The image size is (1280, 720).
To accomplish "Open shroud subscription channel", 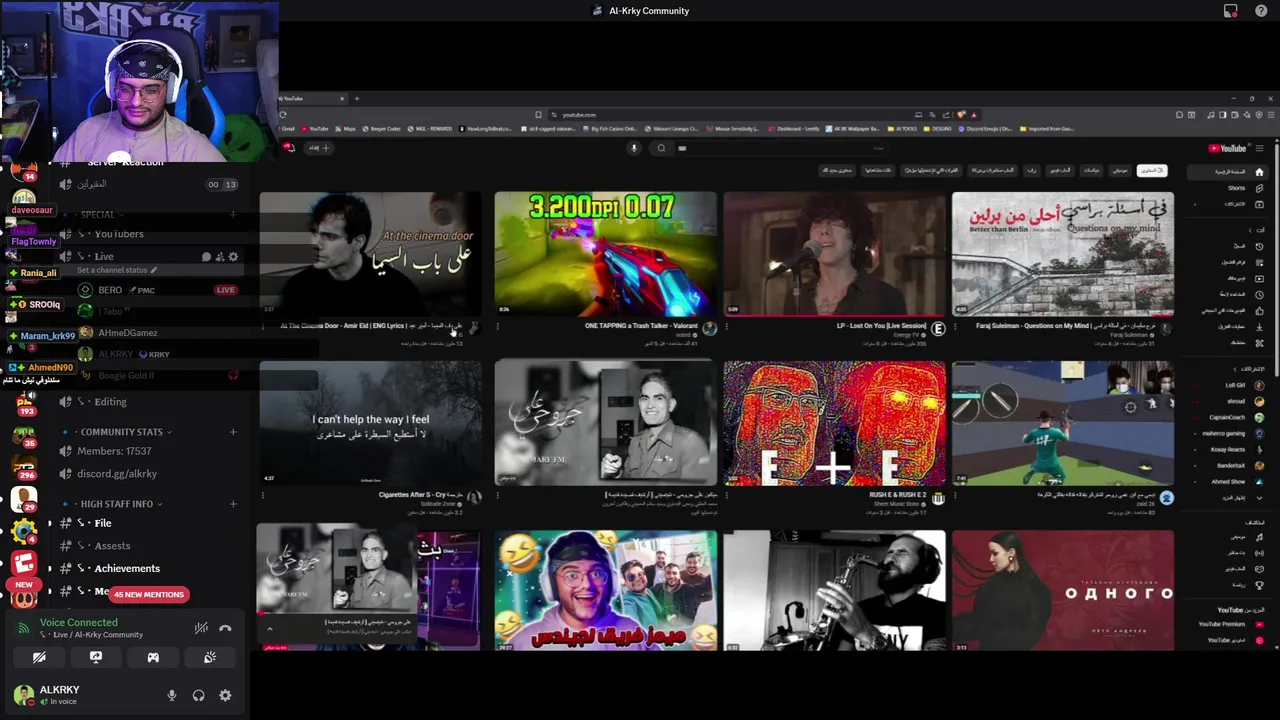I will tap(1230, 401).
